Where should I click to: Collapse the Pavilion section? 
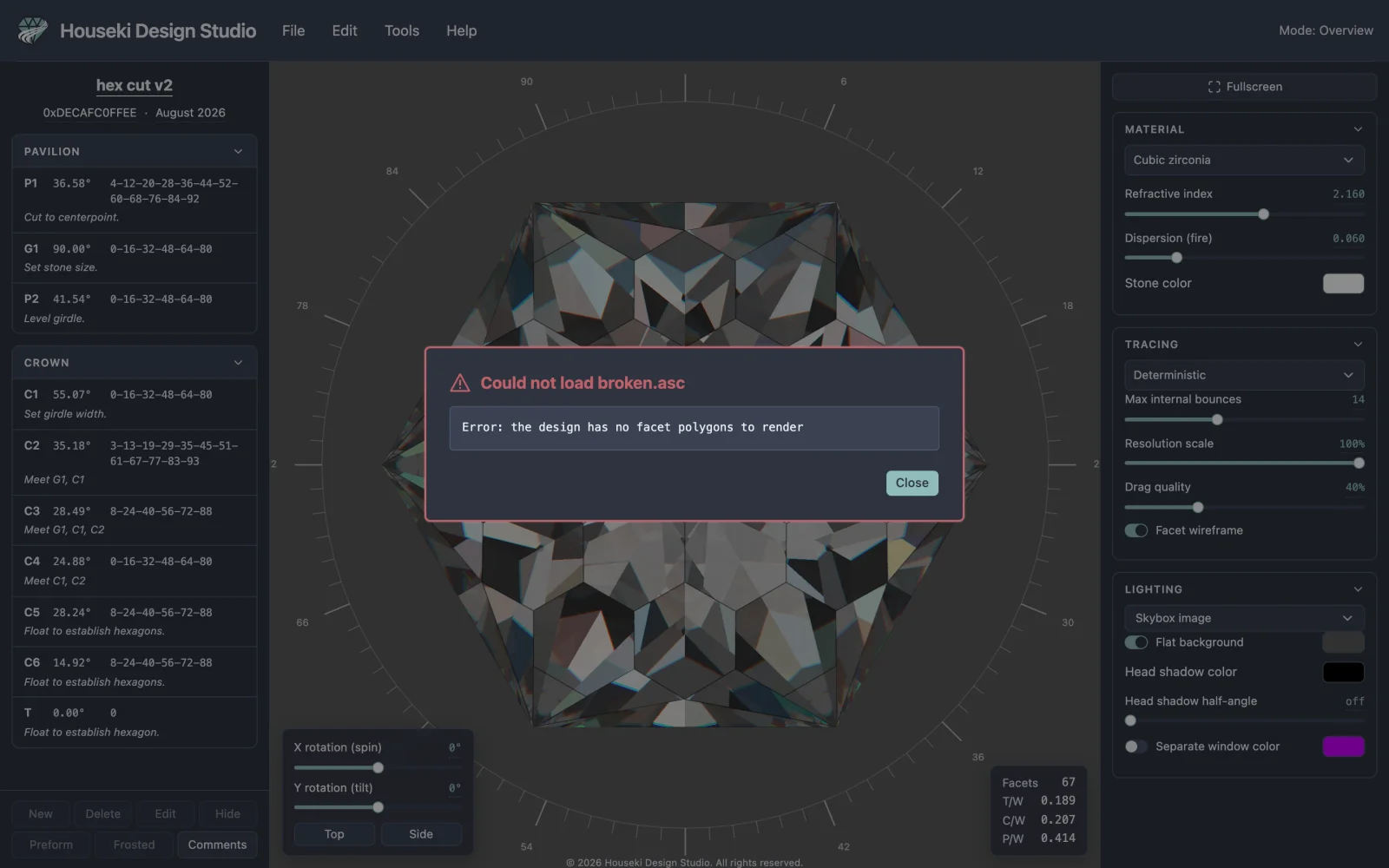coord(238,151)
